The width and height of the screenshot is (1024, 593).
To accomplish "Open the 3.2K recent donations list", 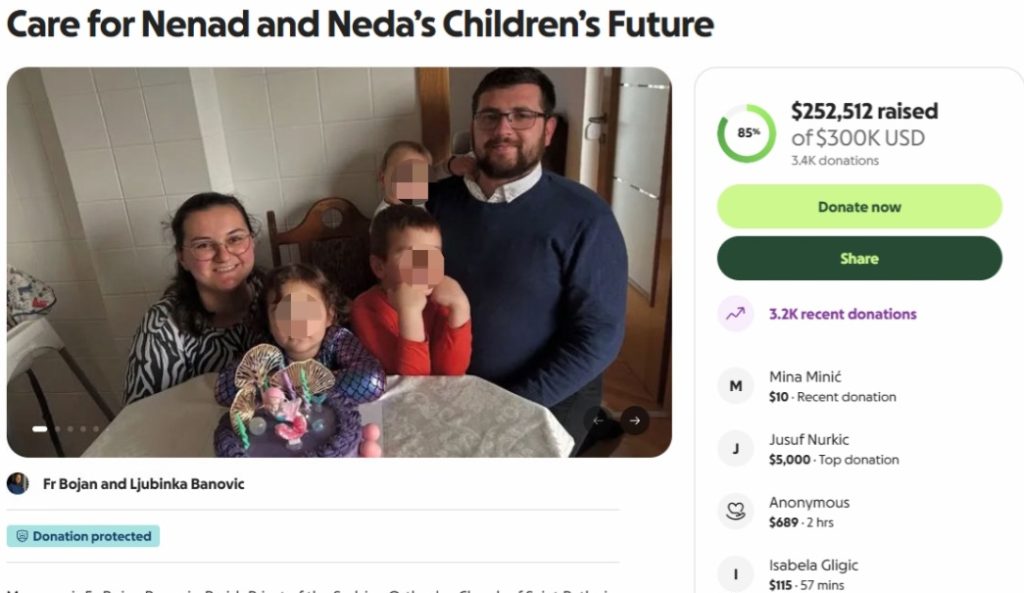I will 842,314.
